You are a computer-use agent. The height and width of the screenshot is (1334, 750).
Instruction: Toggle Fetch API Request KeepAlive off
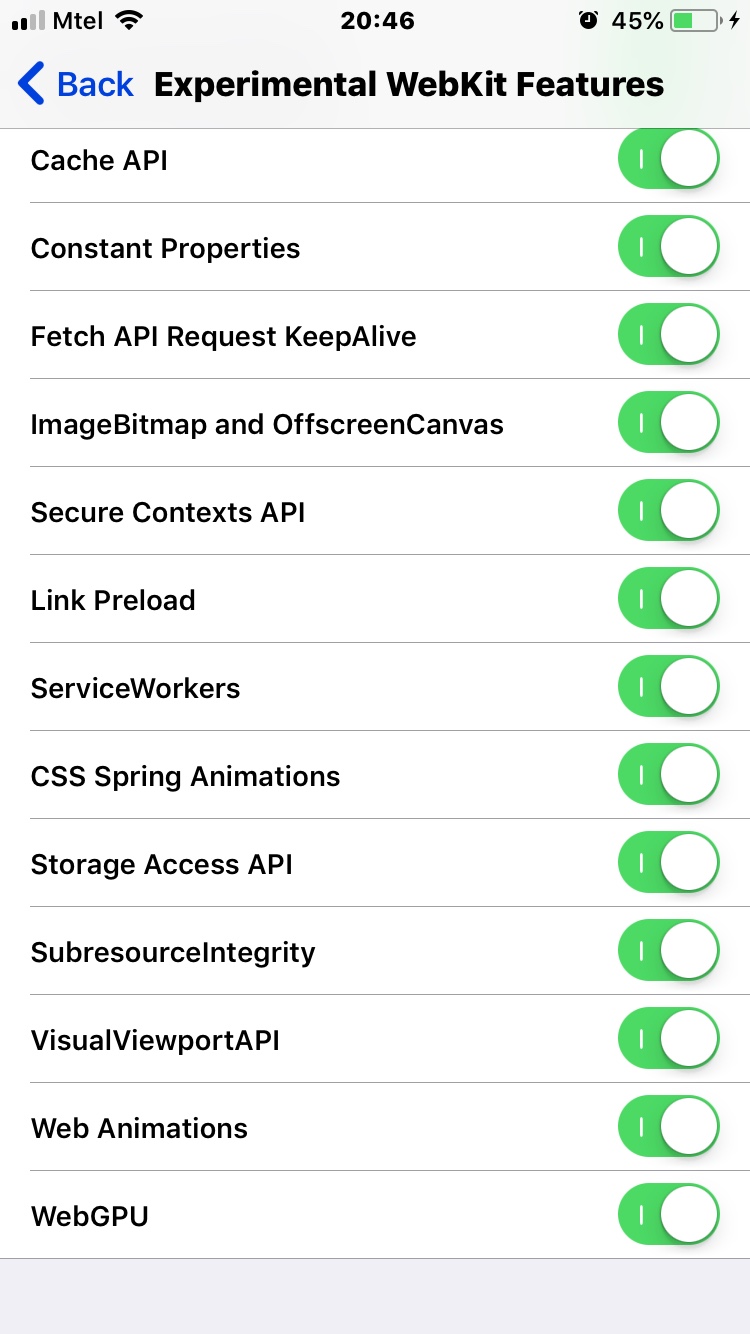(669, 336)
